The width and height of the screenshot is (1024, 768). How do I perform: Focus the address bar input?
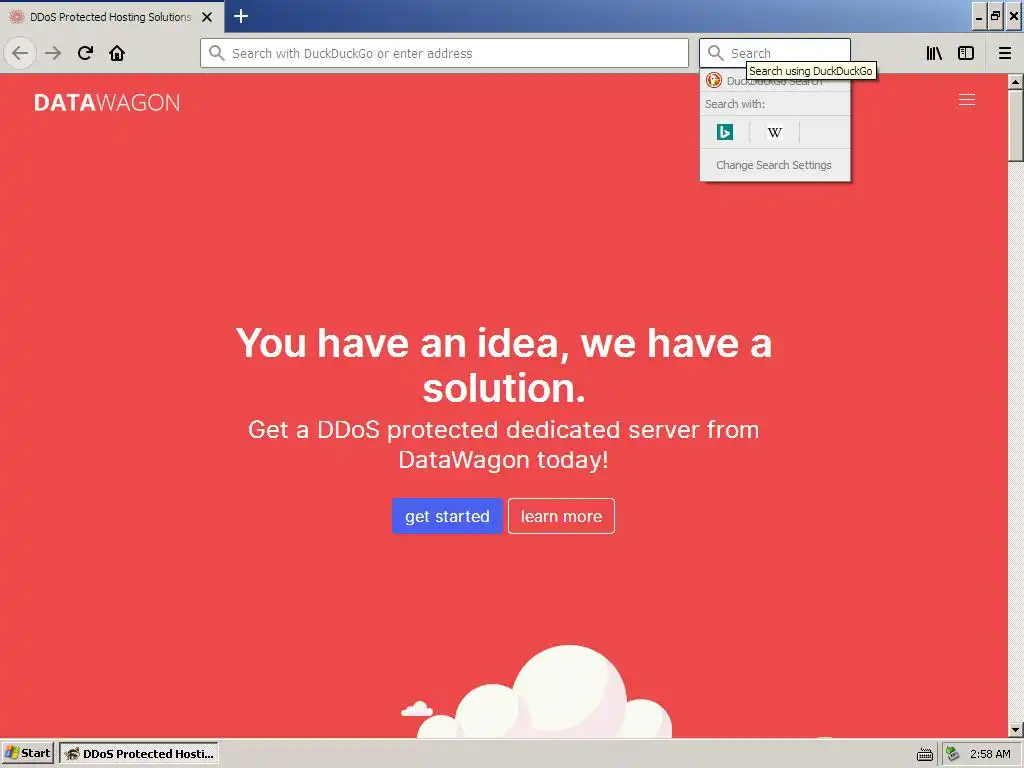click(445, 53)
